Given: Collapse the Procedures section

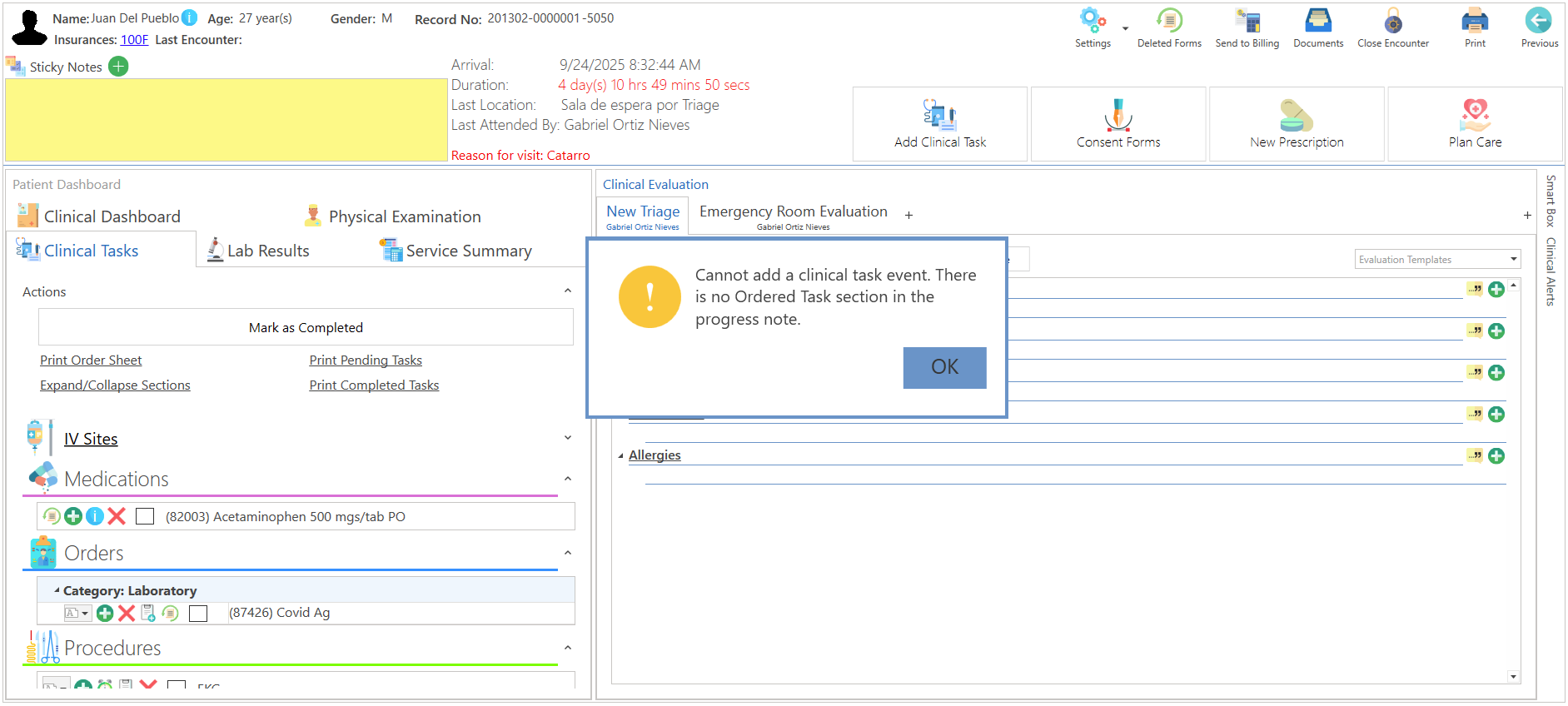Looking at the screenshot, I should click(x=568, y=648).
